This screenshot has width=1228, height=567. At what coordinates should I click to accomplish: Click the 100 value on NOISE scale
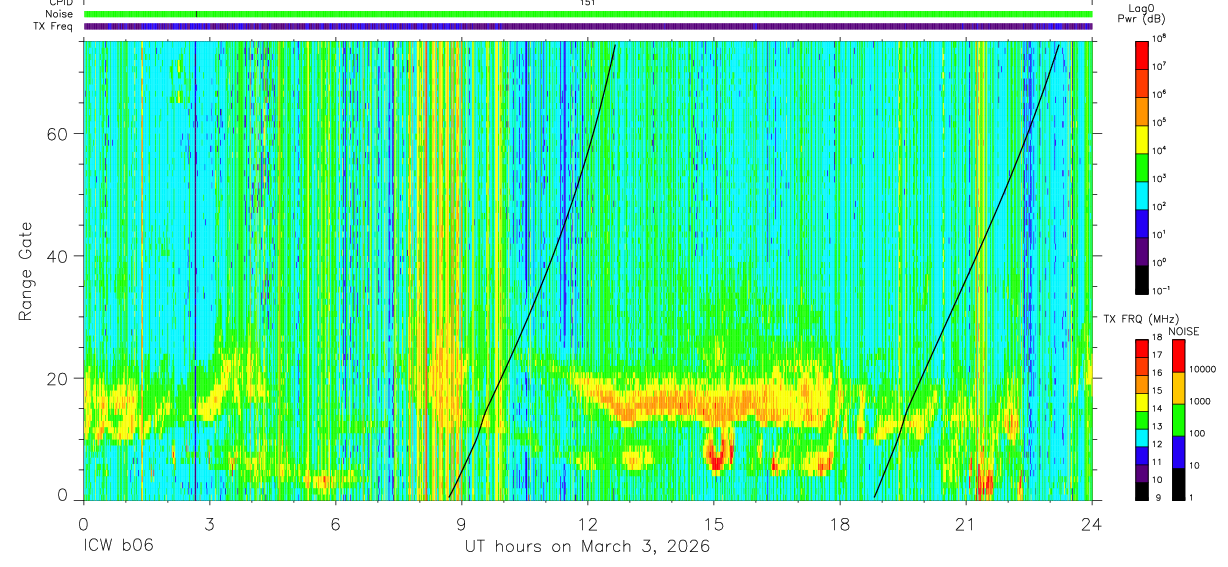click(1197, 435)
